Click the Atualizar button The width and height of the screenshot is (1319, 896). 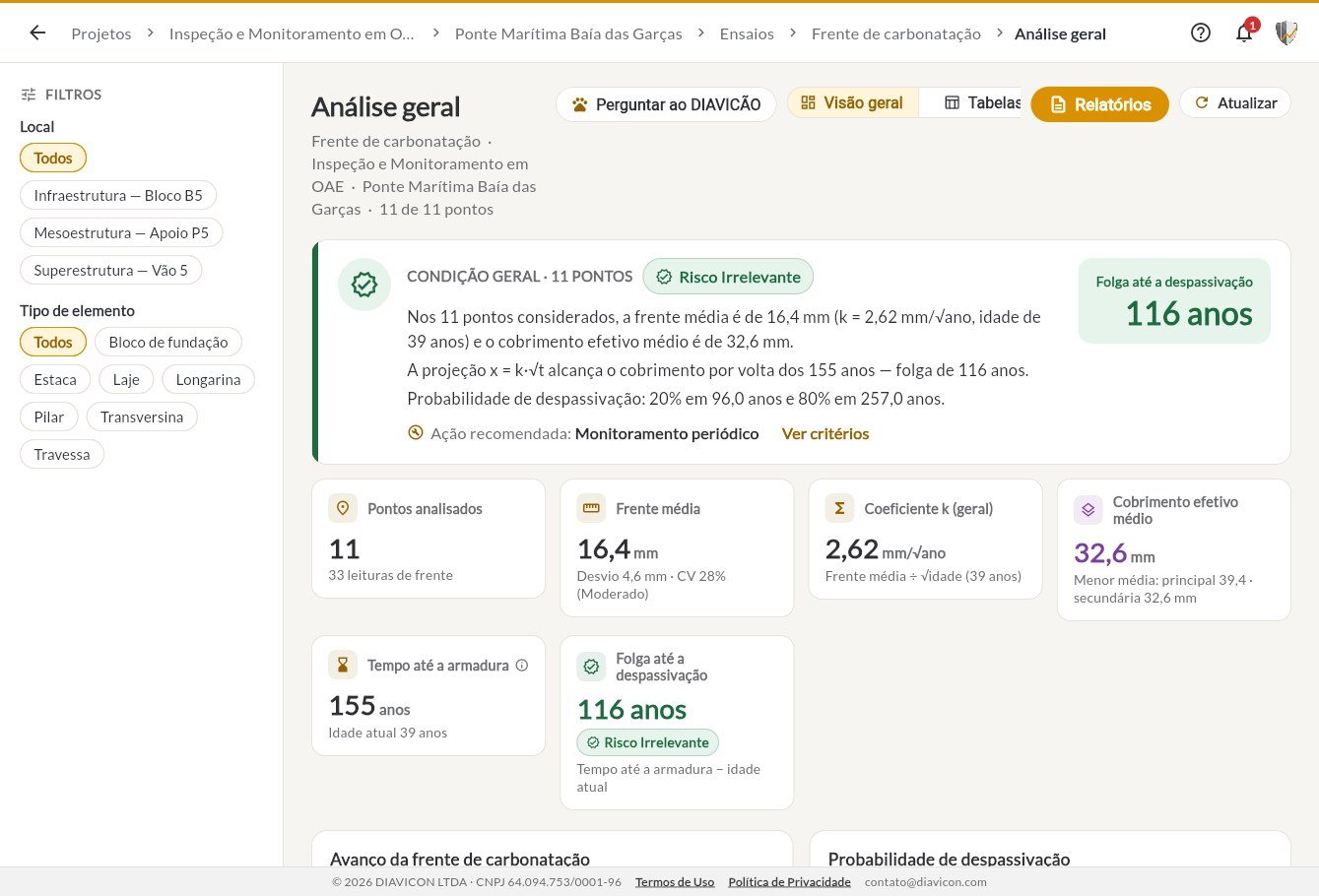1235,102
